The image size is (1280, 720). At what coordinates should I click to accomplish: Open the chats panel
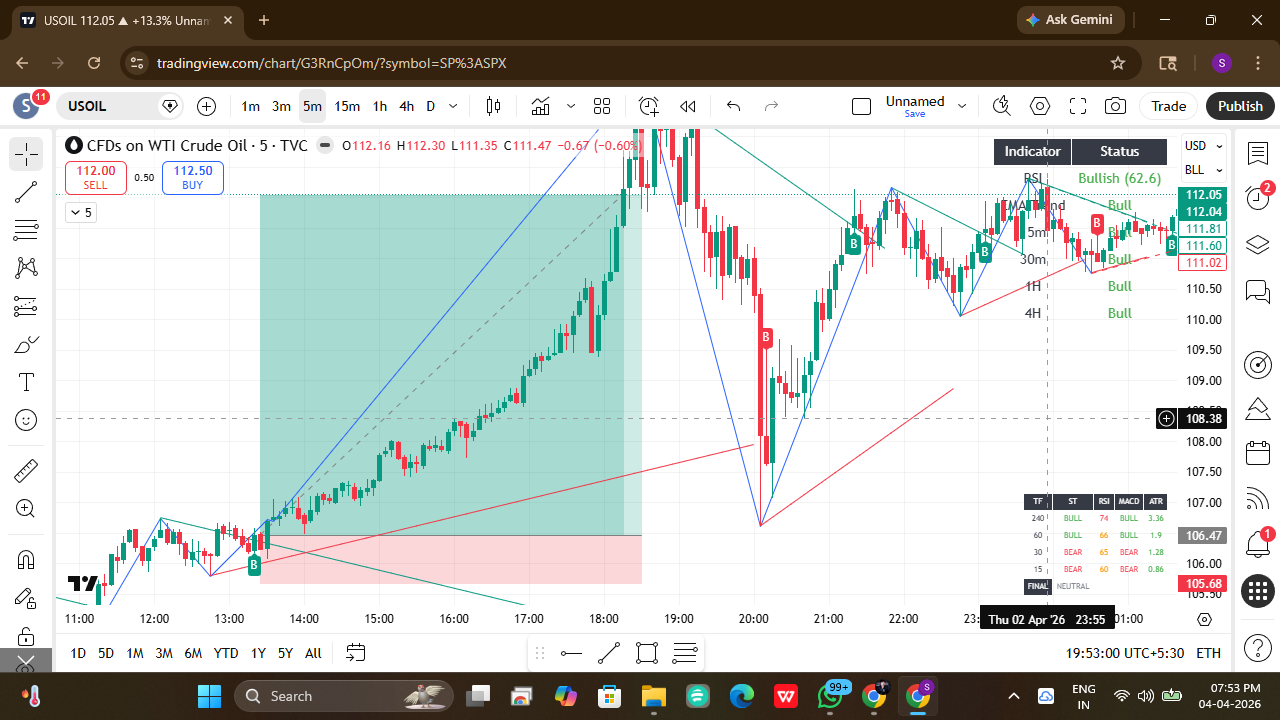[1258, 292]
